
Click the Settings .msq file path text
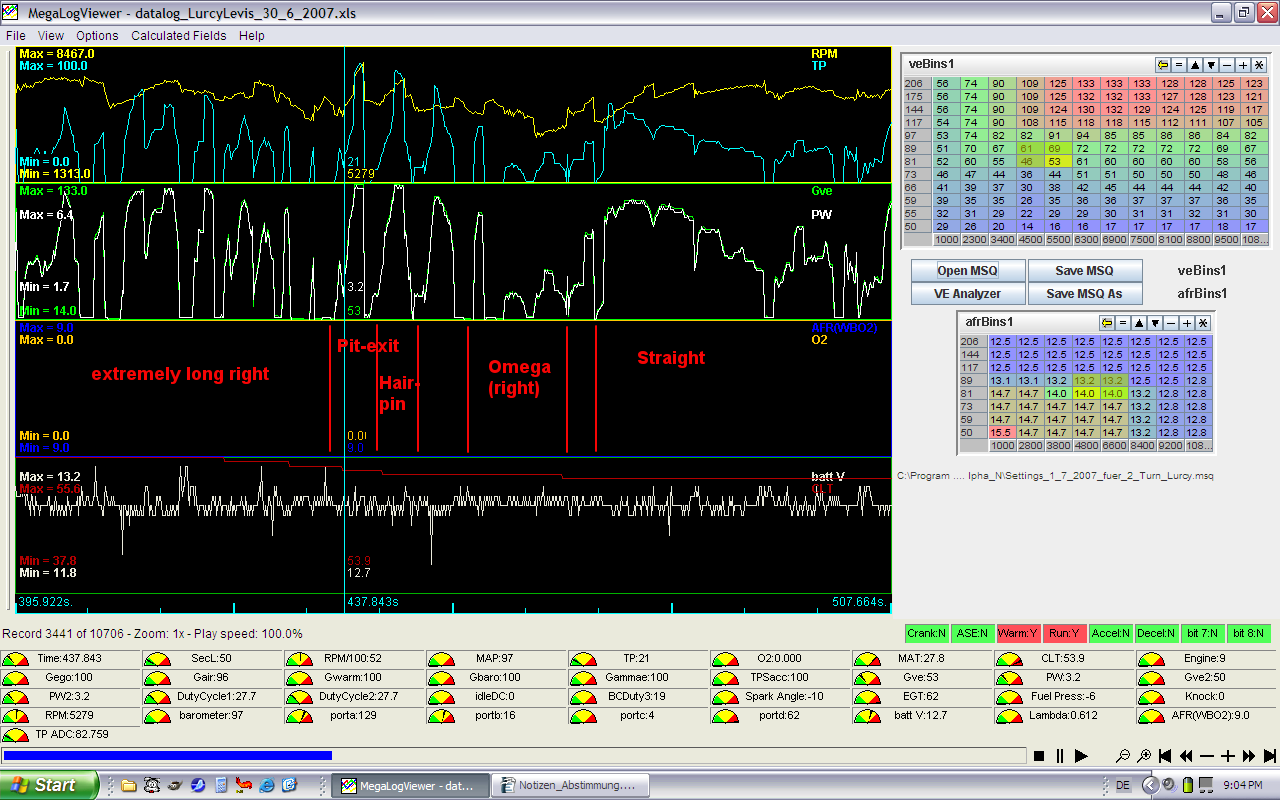tap(1055, 476)
